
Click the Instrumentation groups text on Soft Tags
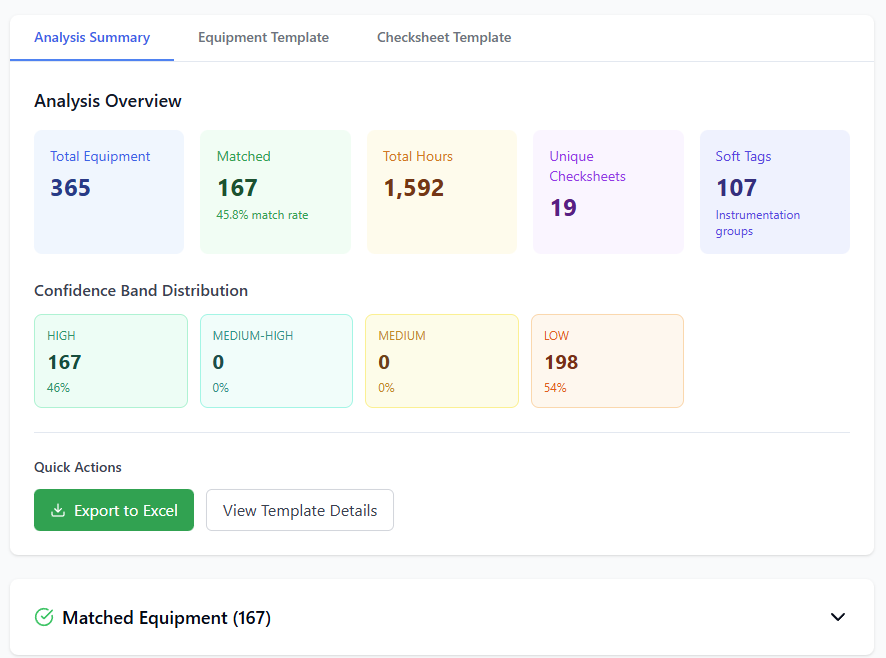tap(757, 222)
